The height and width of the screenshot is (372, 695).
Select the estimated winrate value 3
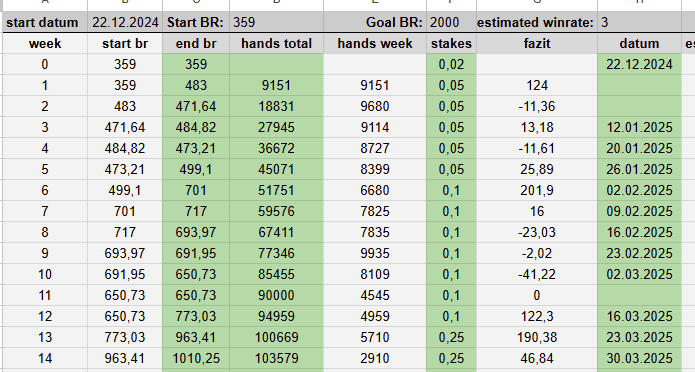(x=639, y=22)
